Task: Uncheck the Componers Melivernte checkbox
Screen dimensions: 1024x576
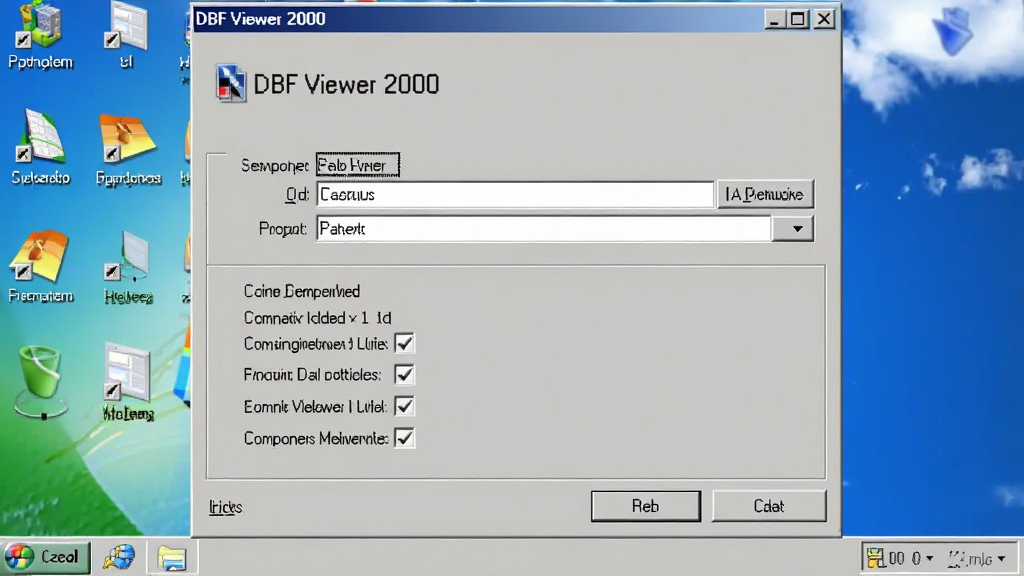Action: [404, 438]
